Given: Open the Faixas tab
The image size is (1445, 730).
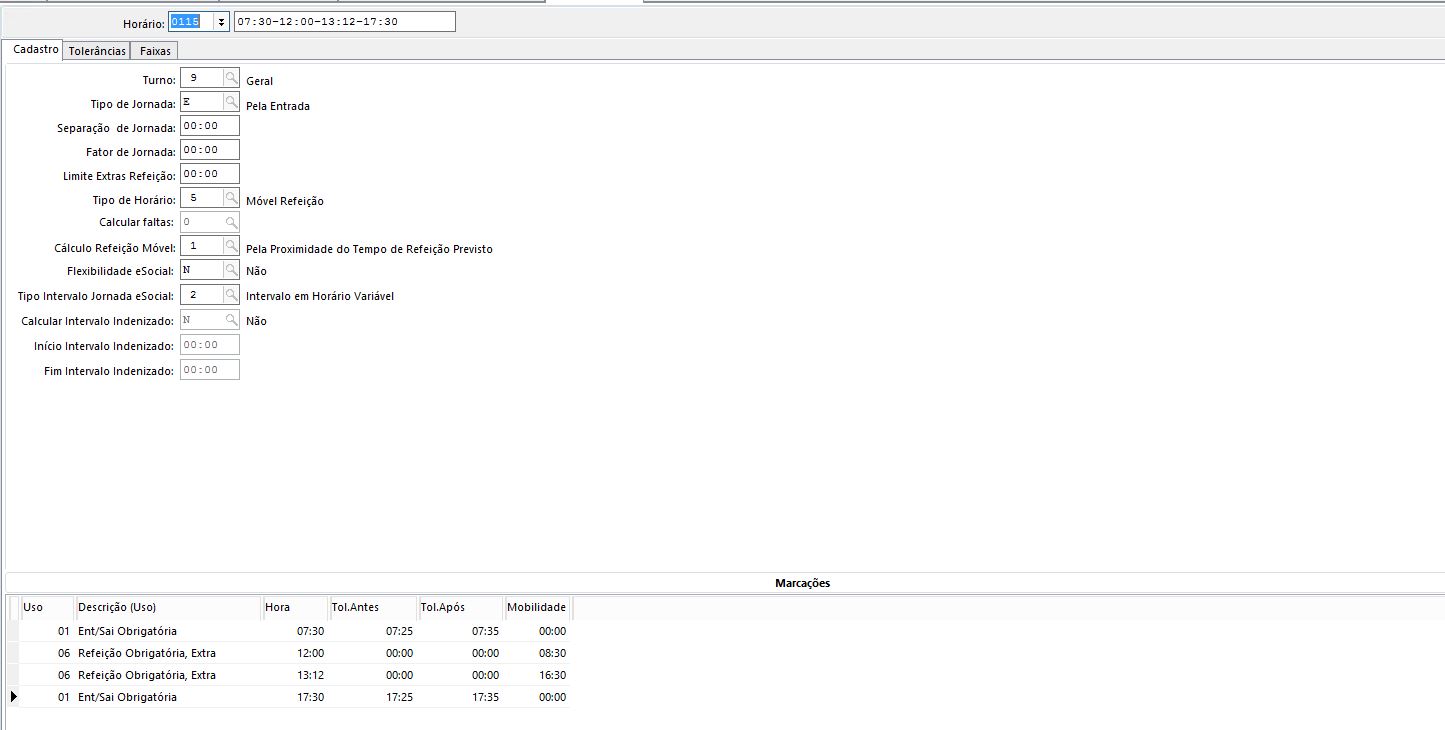Looking at the screenshot, I should [x=155, y=51].
